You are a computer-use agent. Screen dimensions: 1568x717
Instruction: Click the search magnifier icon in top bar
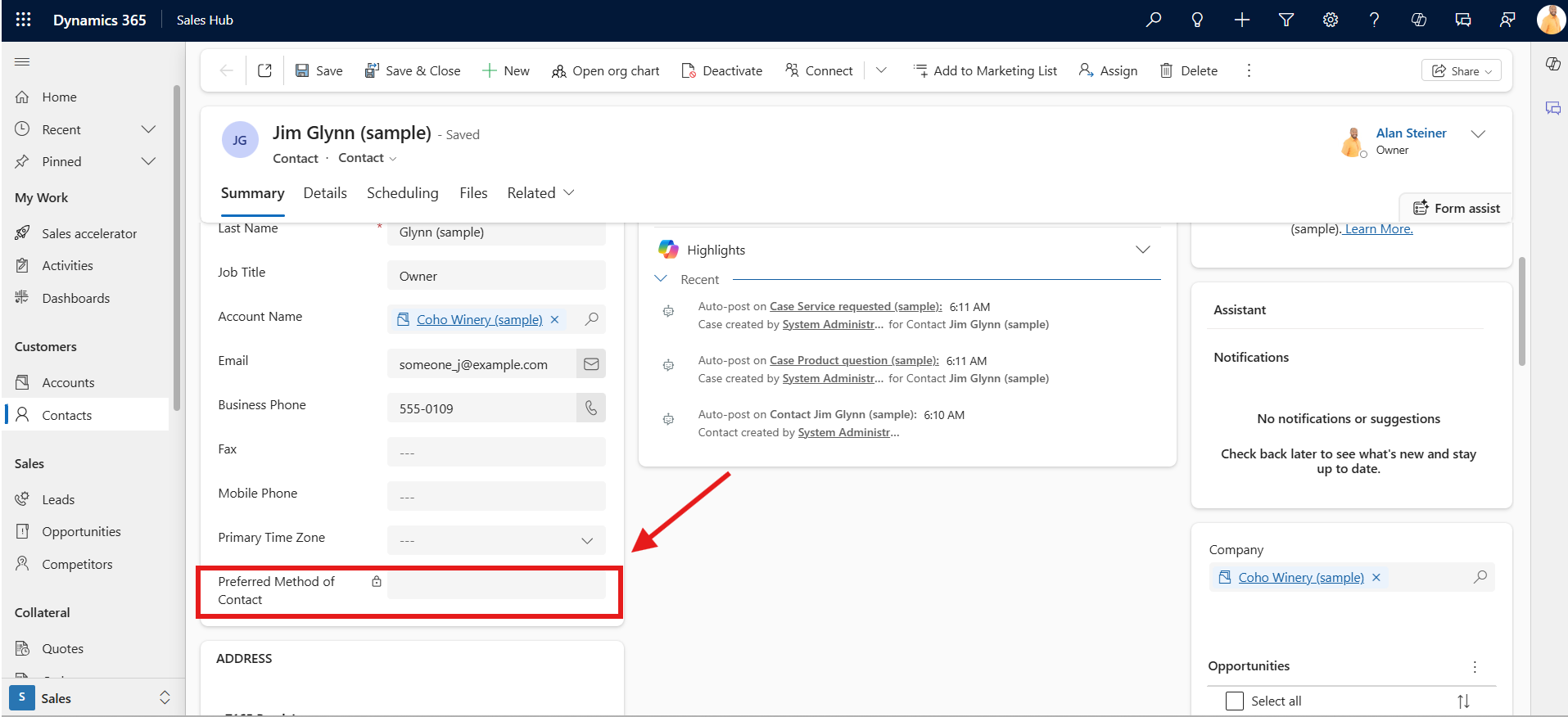point(1153,20)
